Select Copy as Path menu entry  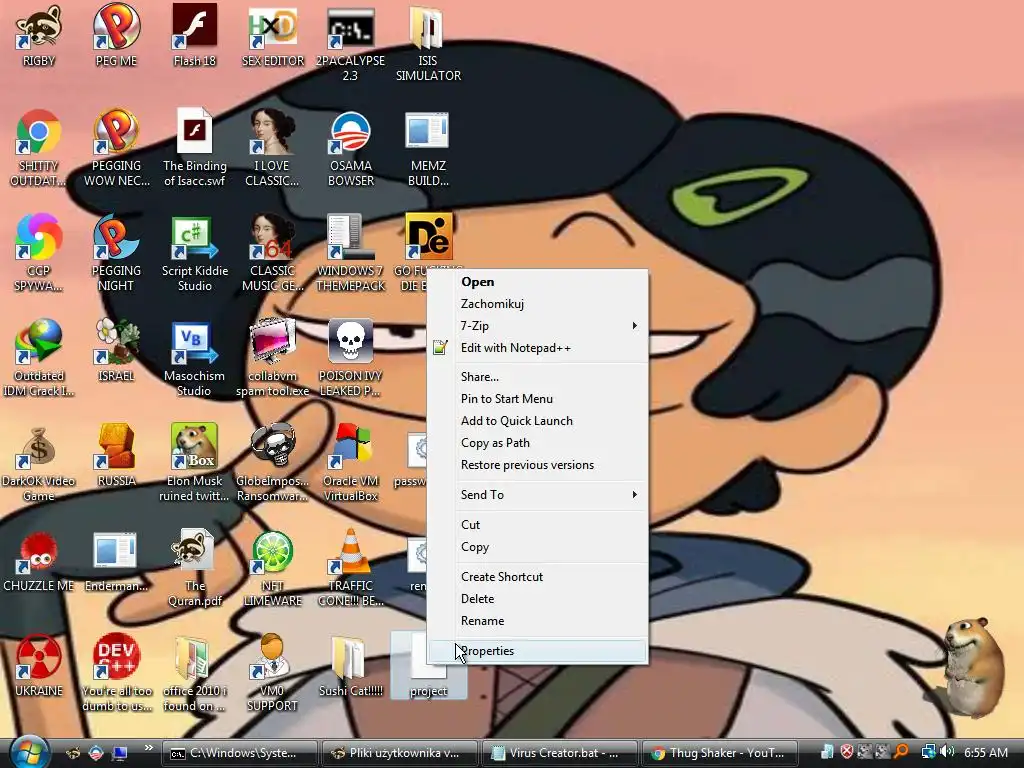pyautogui.click(x=537, y=443)
